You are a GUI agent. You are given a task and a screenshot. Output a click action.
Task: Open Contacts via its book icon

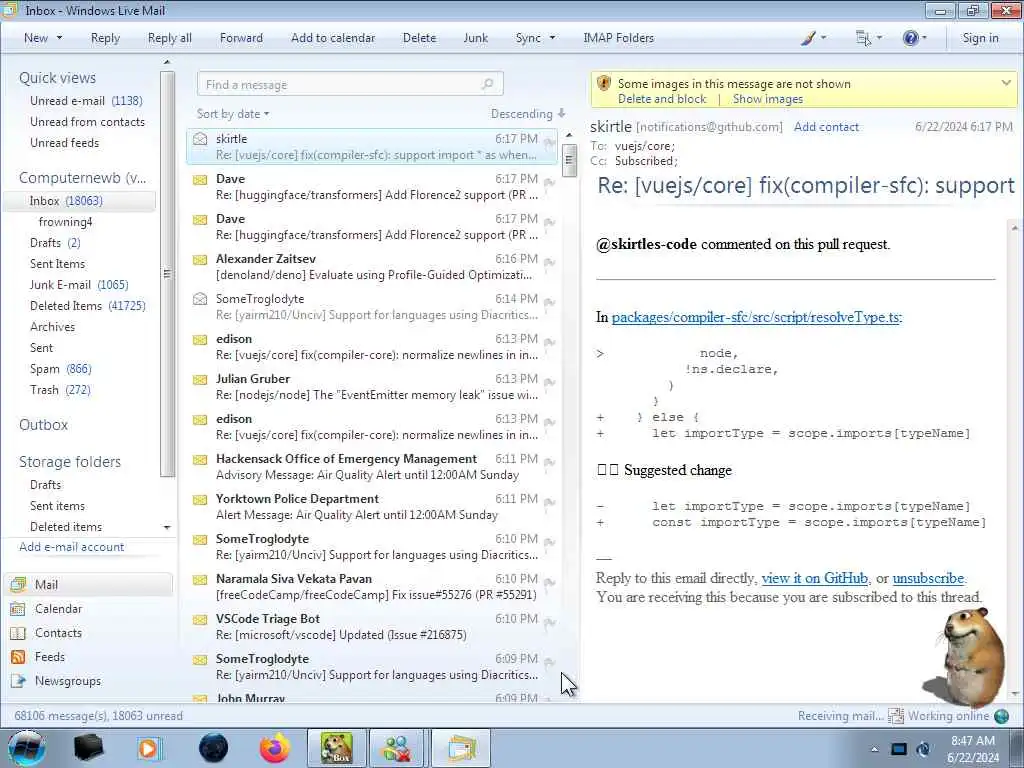[x=18, y=633]
